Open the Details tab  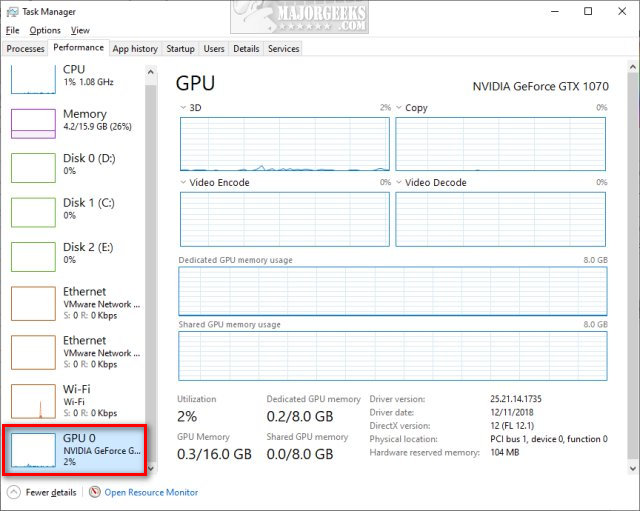coord(246,48)
